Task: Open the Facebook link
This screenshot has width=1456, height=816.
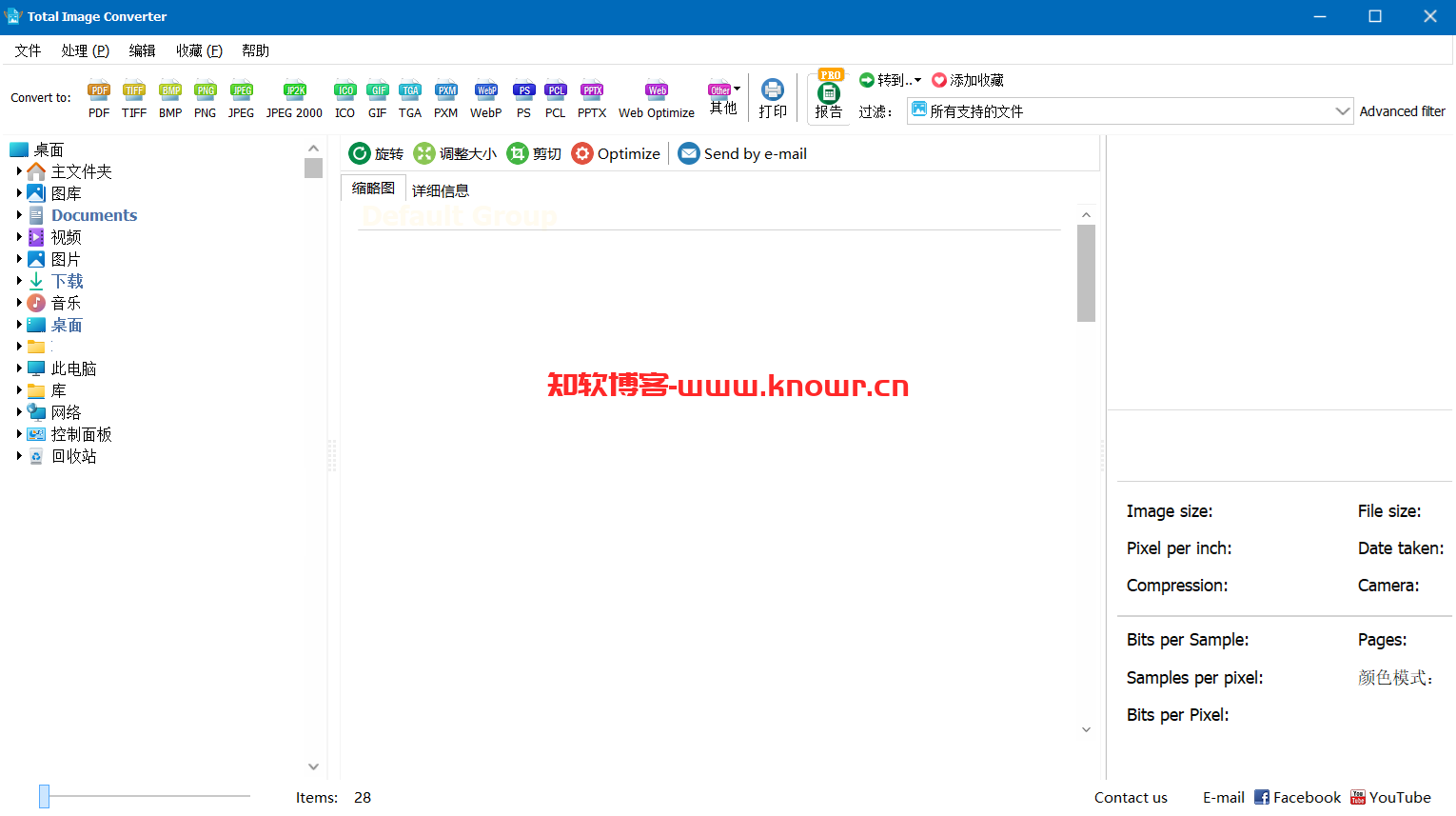Action: (1297, 798)
